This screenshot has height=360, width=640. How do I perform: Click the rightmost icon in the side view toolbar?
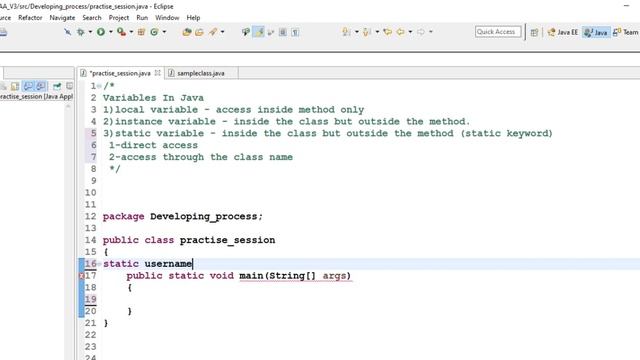[x=69, y=86]
